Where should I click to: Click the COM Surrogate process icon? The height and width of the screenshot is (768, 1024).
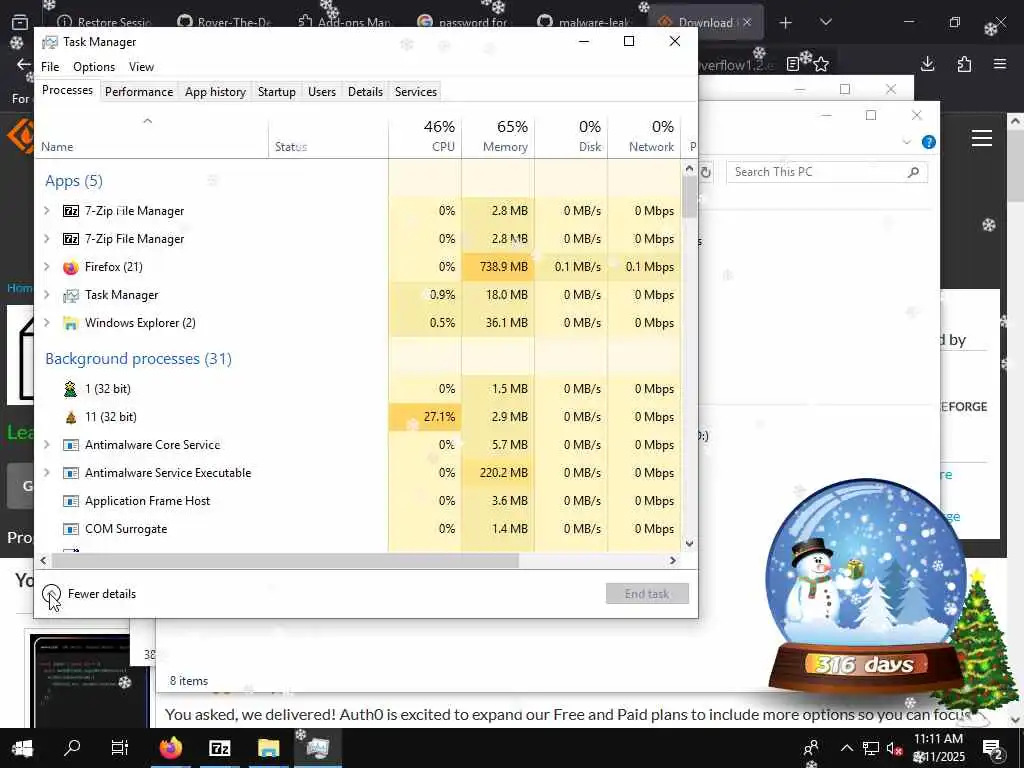(71, 530)
